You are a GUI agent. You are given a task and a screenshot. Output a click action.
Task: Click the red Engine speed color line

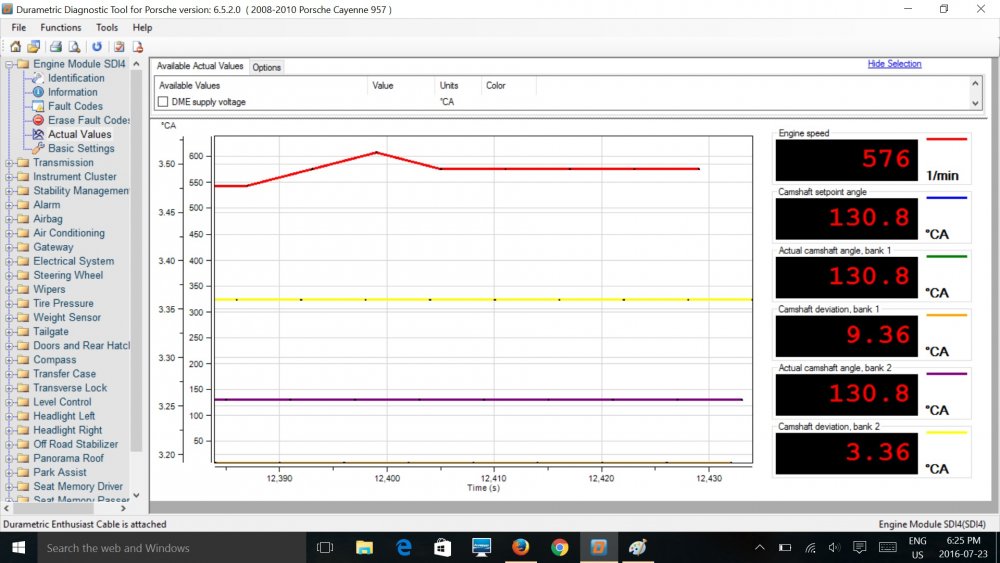[946, 140]
